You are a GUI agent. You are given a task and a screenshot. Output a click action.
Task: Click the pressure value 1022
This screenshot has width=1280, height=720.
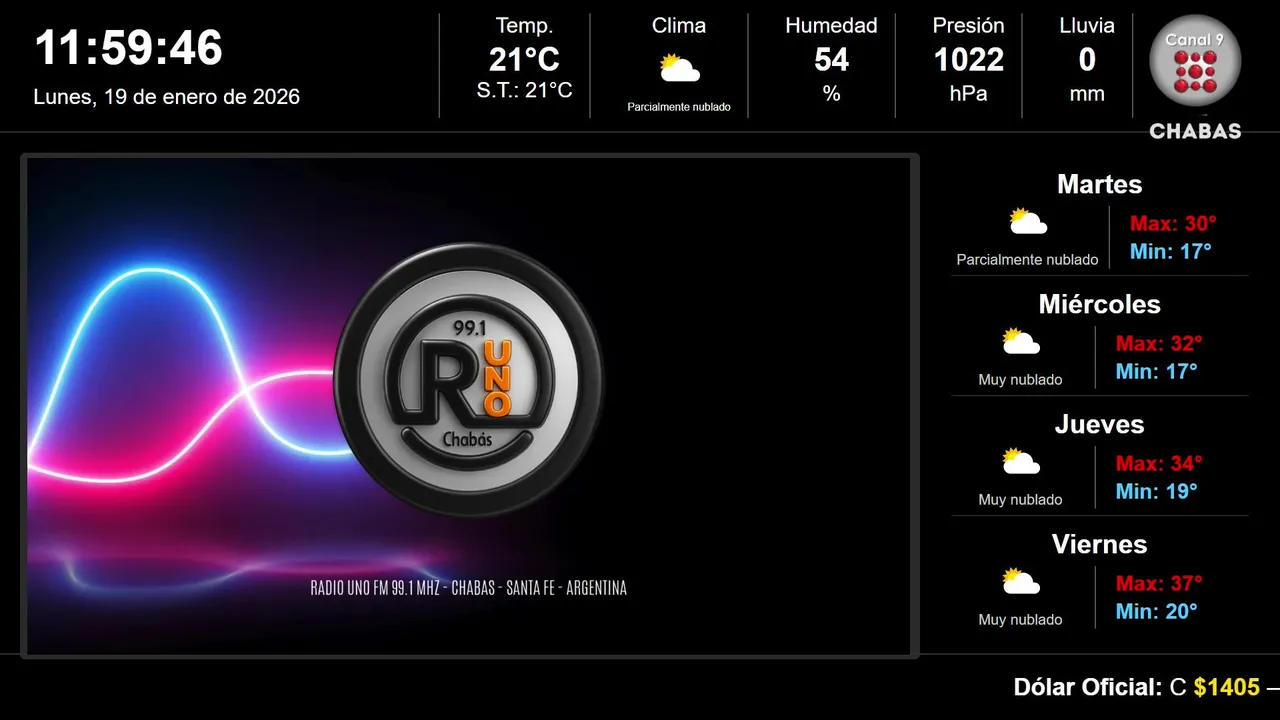[968, 60]
